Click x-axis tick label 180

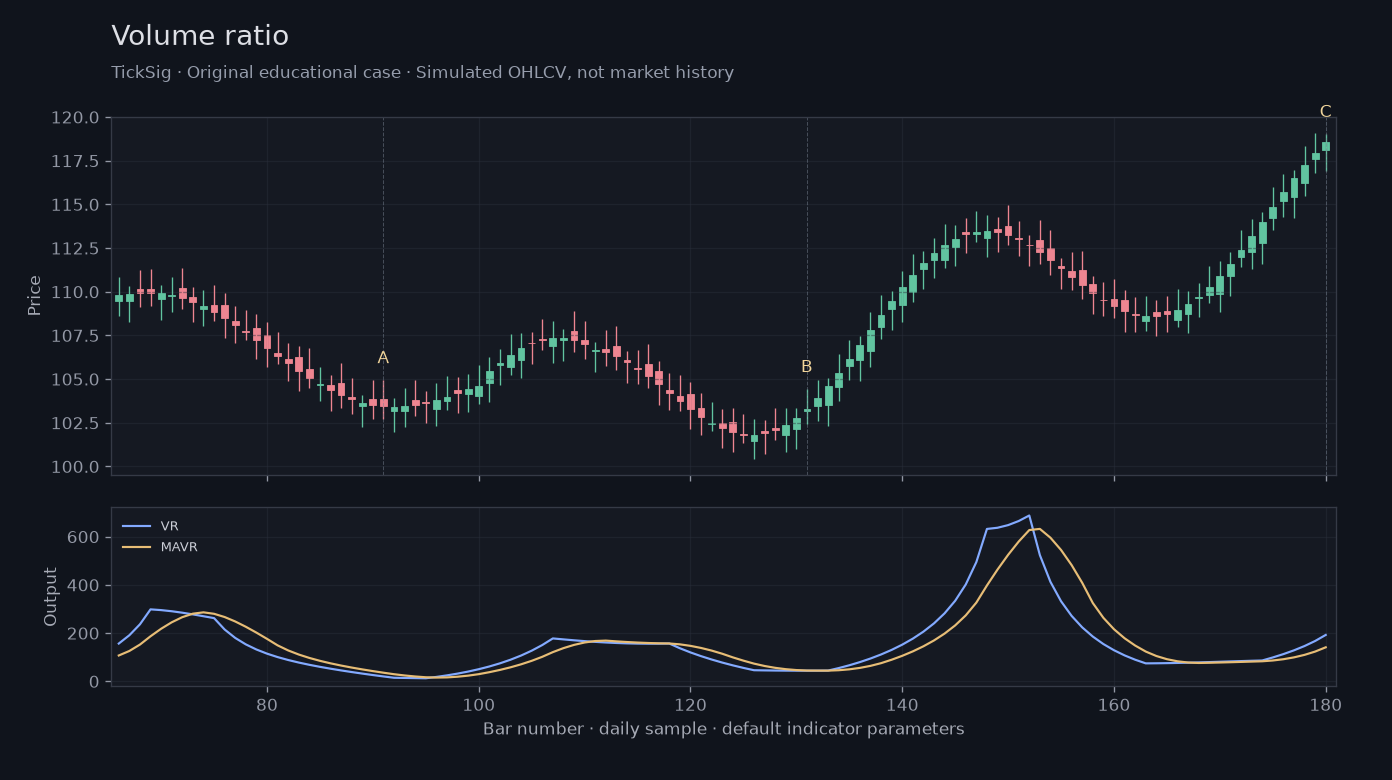(x=1326, y=703)
